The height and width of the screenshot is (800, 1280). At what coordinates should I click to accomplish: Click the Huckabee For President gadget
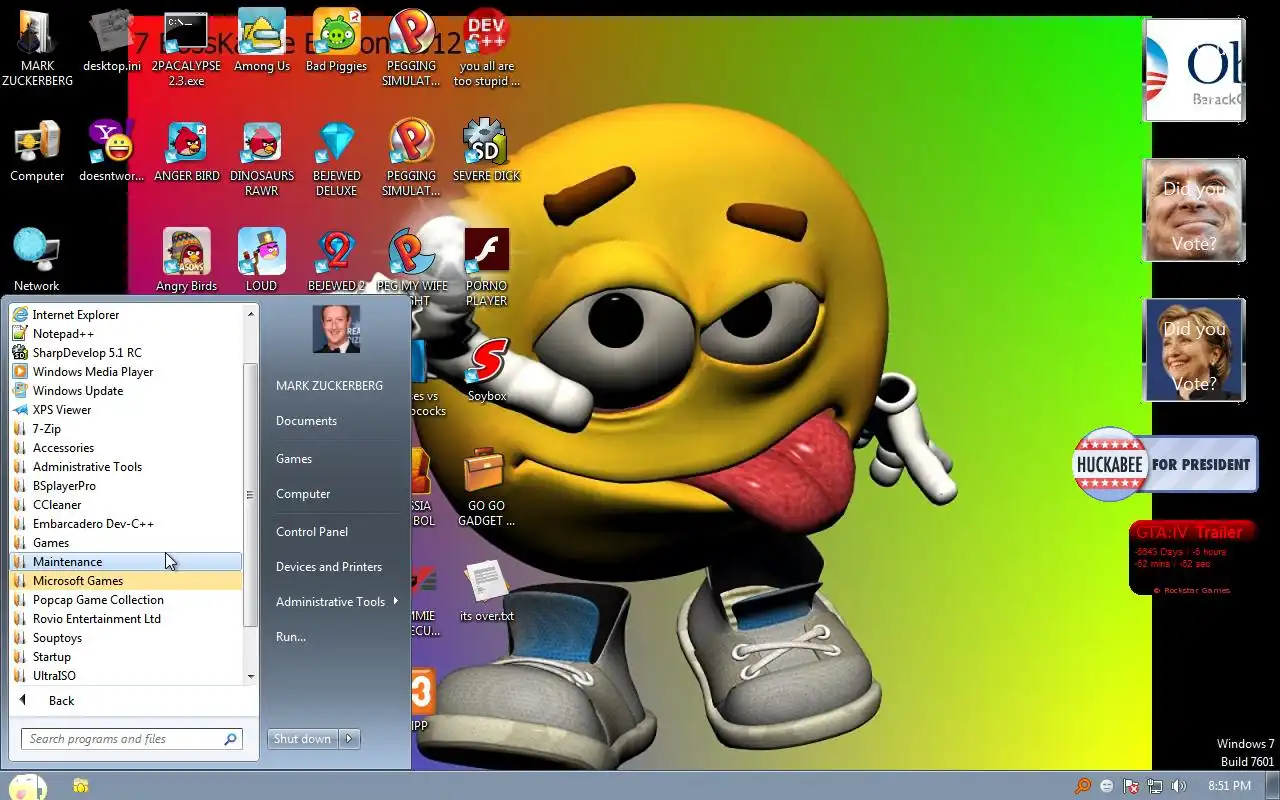(x=1164, y=464)
